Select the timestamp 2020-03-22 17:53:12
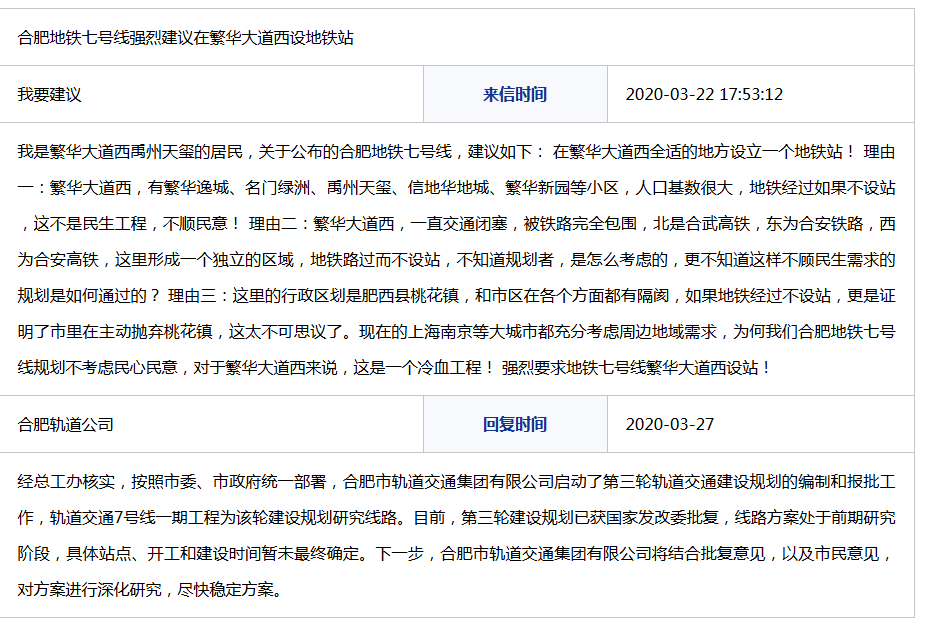This screenshot has width=926, height=626. (704, 94)
